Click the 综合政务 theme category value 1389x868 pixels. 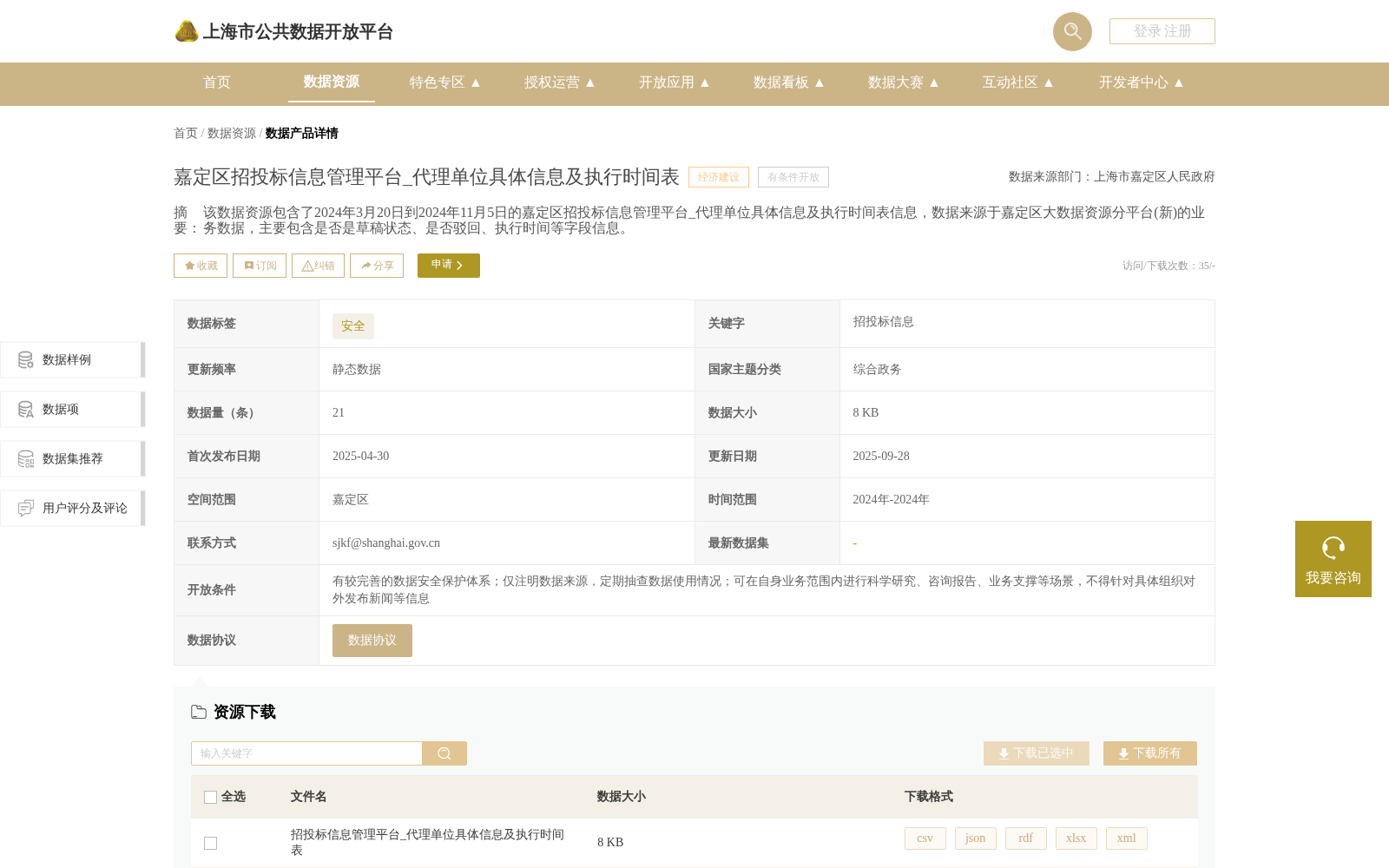click(x=877, y=370)
